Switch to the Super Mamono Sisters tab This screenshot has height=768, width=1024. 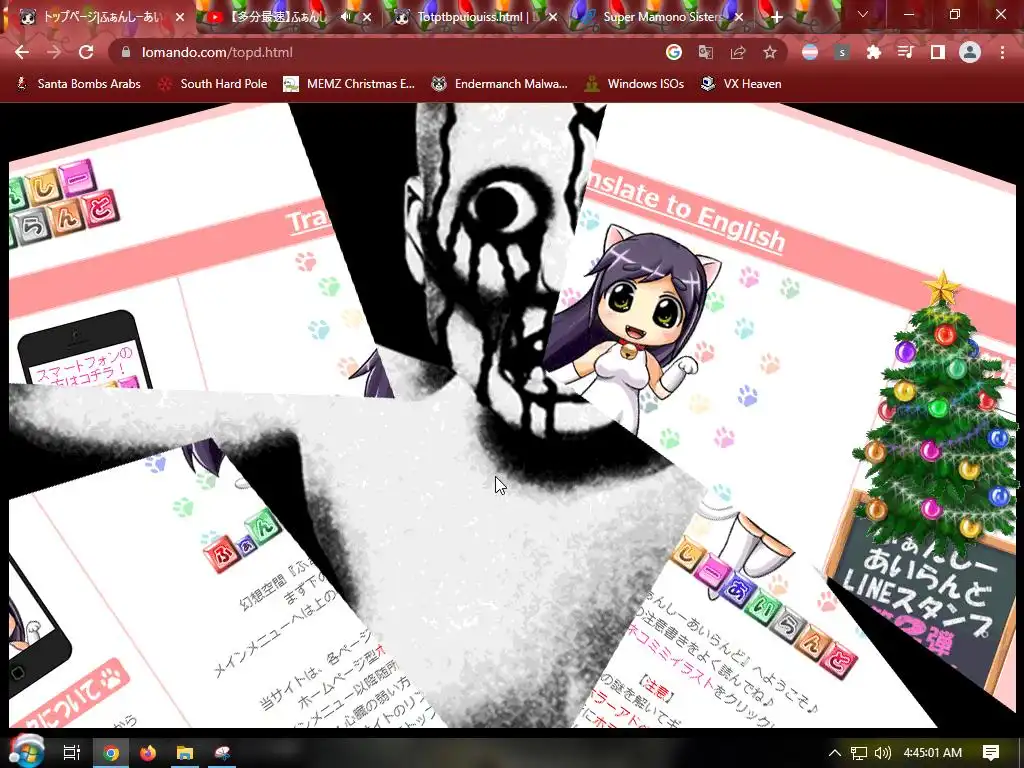click(662, 17)
